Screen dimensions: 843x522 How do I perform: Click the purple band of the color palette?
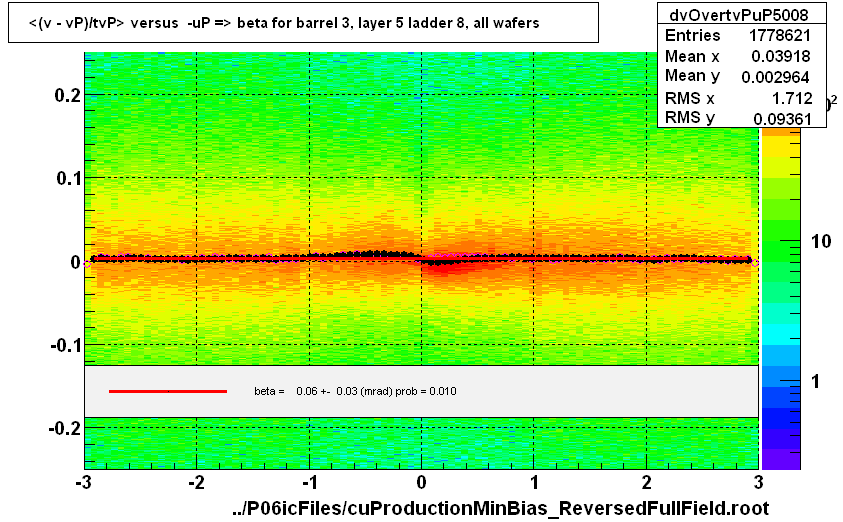pos(781,459)
